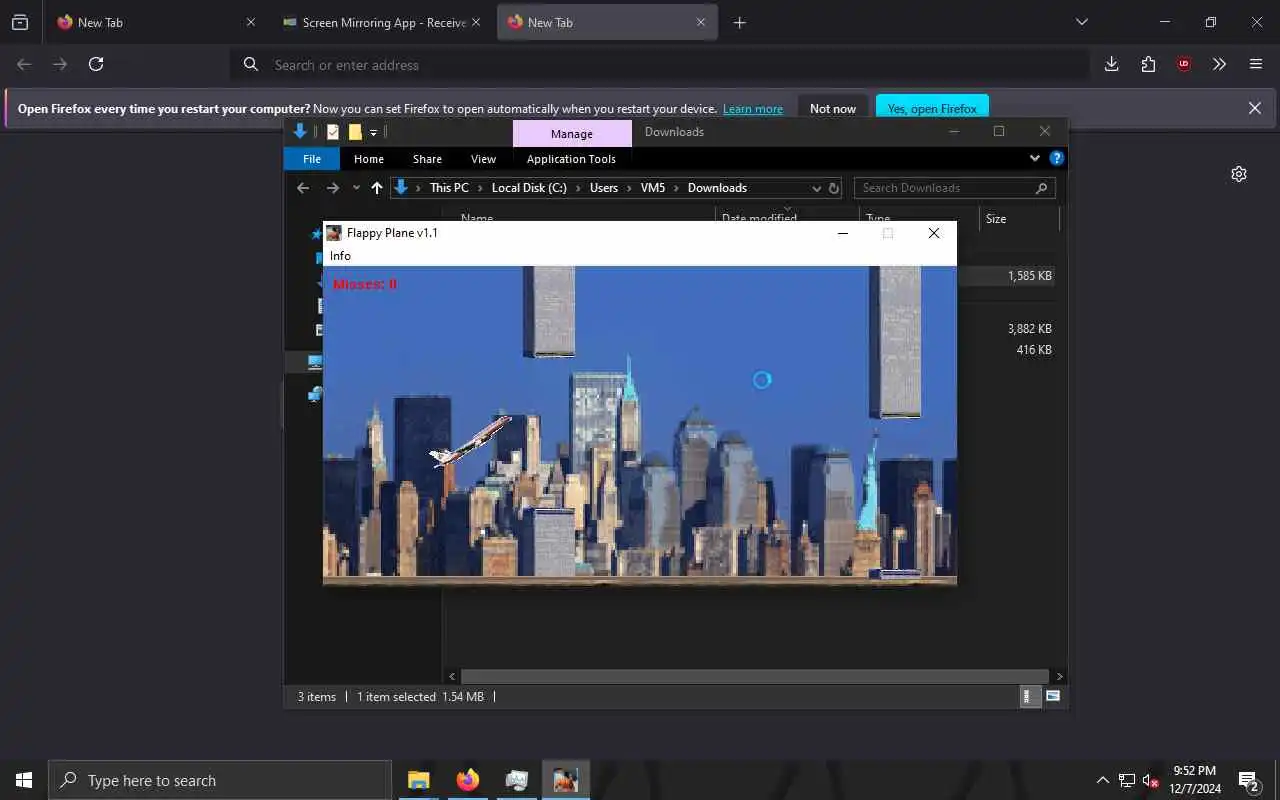Click Explorer's back navigation arrow
Viewport: 1280px width, 800px height.
click(303, 188)
